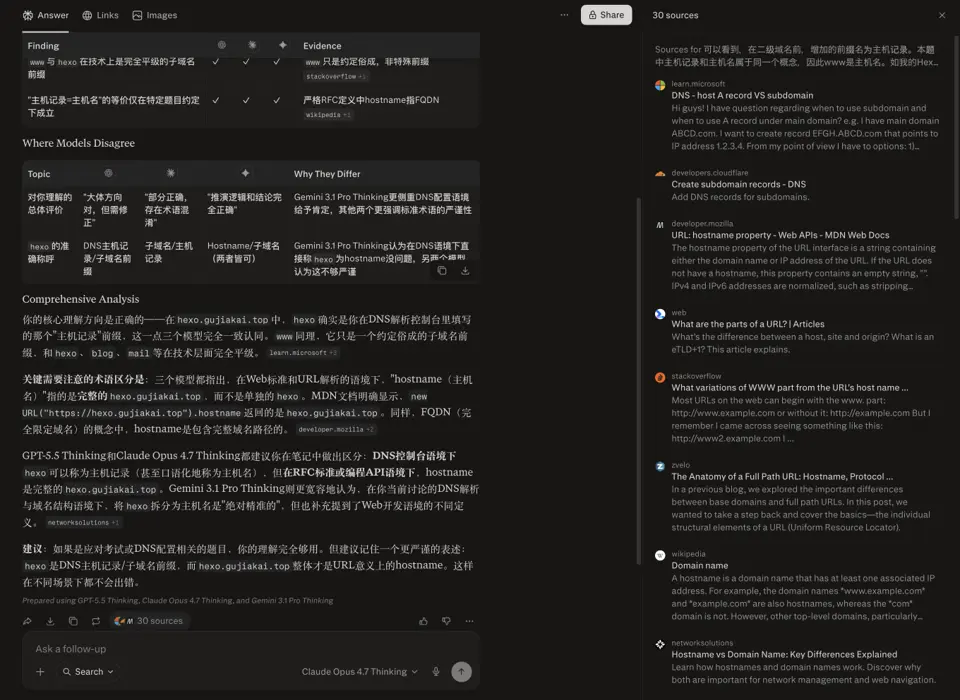960x700 pixels.
Task: Copy the Where Models Disagree table
Action: click(x=442, y=271)
